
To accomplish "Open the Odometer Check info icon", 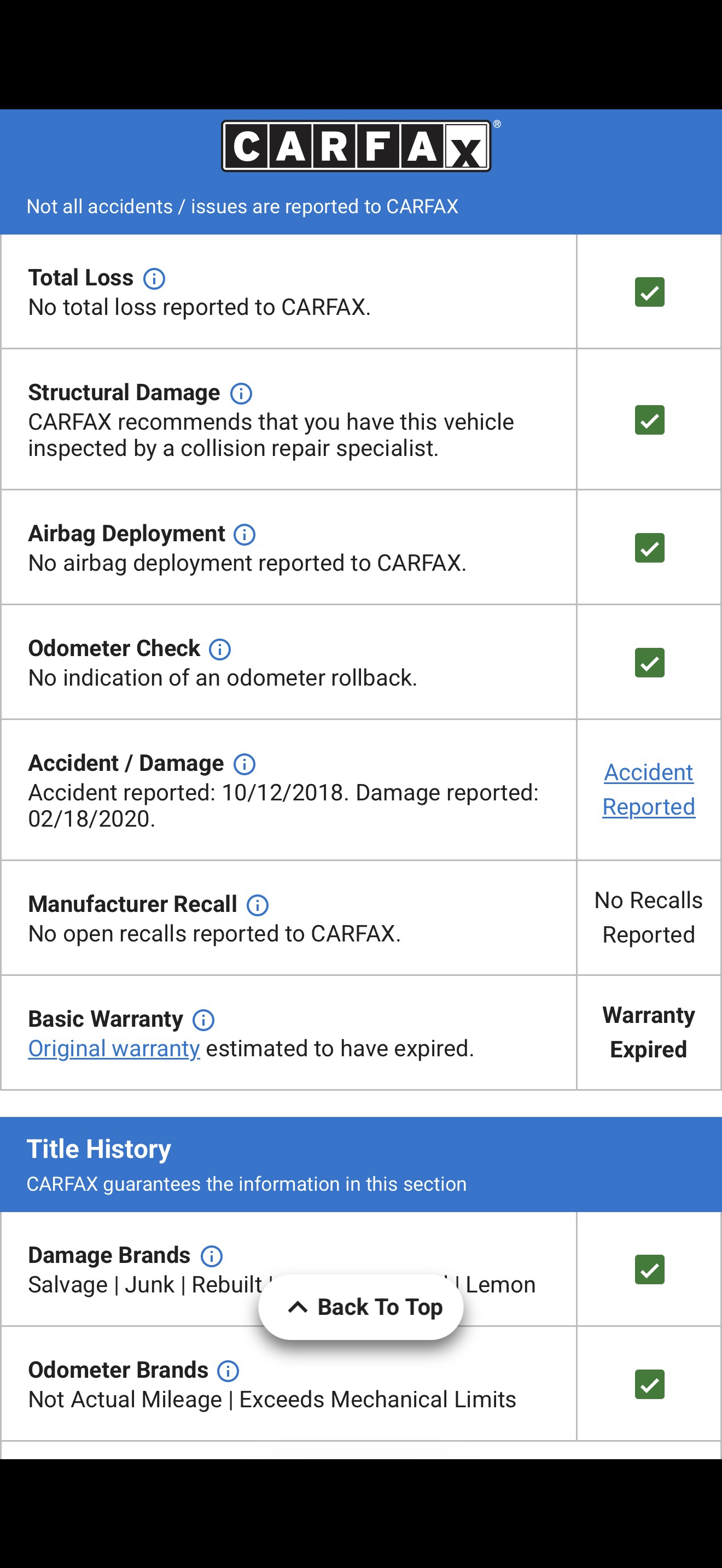I will point(220,650).
